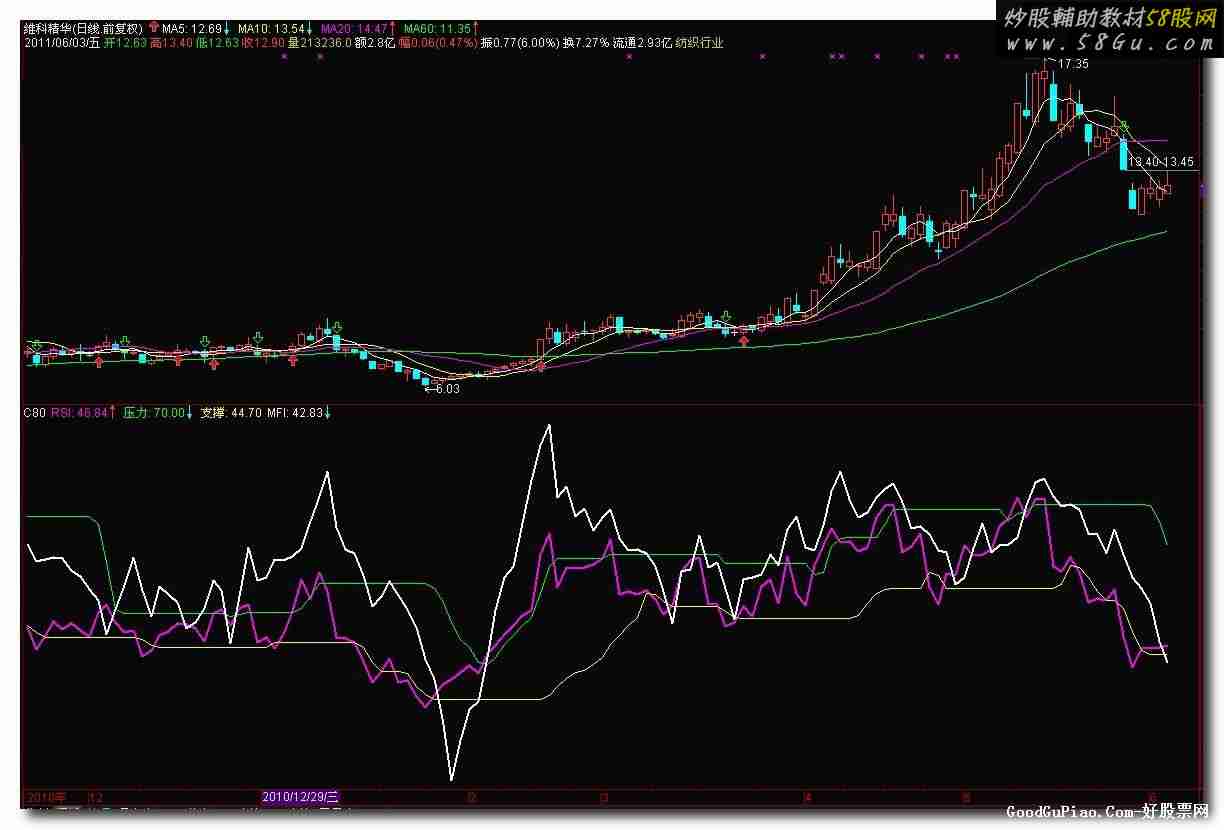
Task: Click the red up arrow after RSI value
Action: pyautogui.click(x=112, y=412)
